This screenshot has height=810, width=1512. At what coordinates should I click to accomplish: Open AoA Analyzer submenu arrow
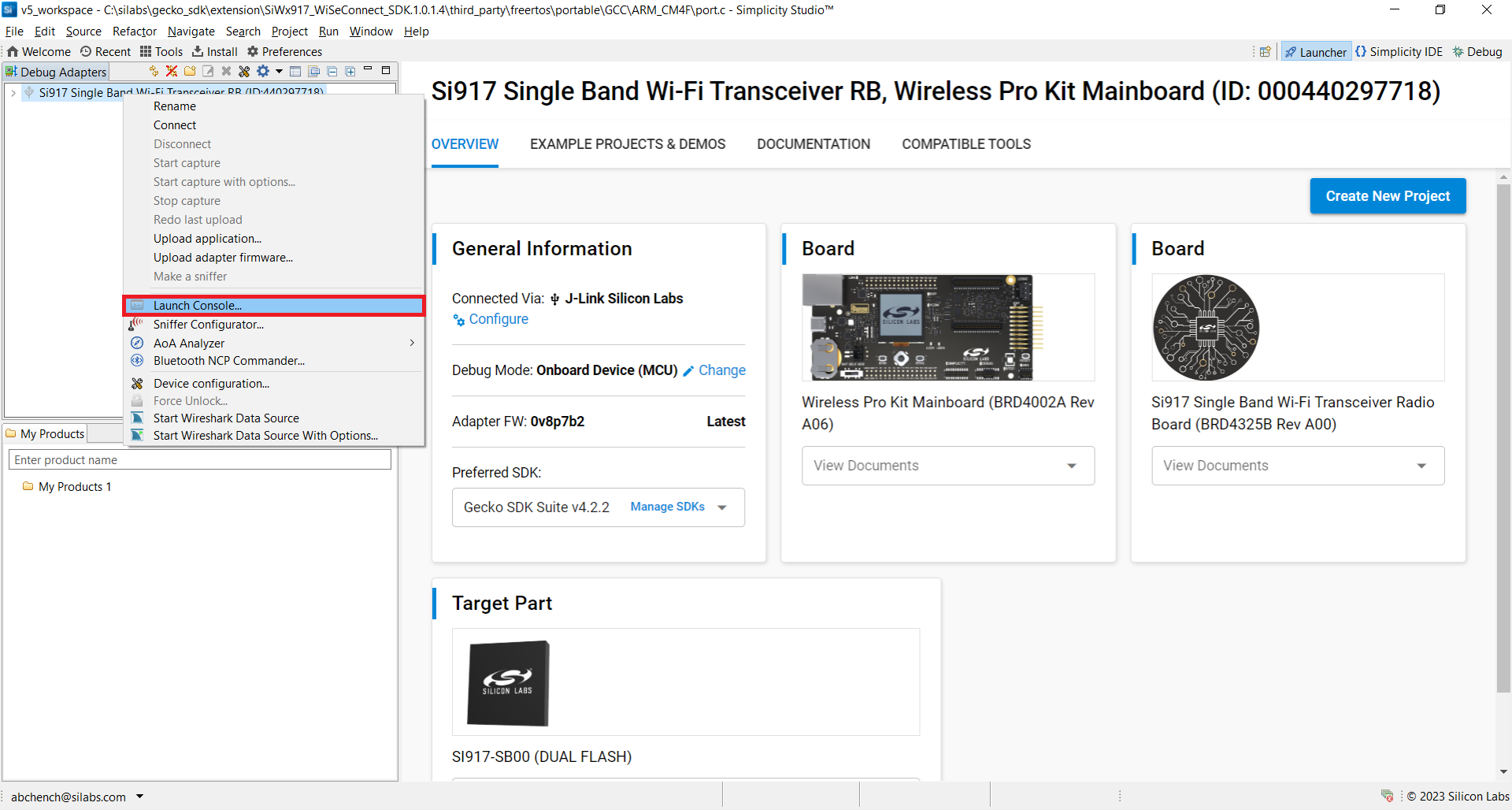[412, 343]
